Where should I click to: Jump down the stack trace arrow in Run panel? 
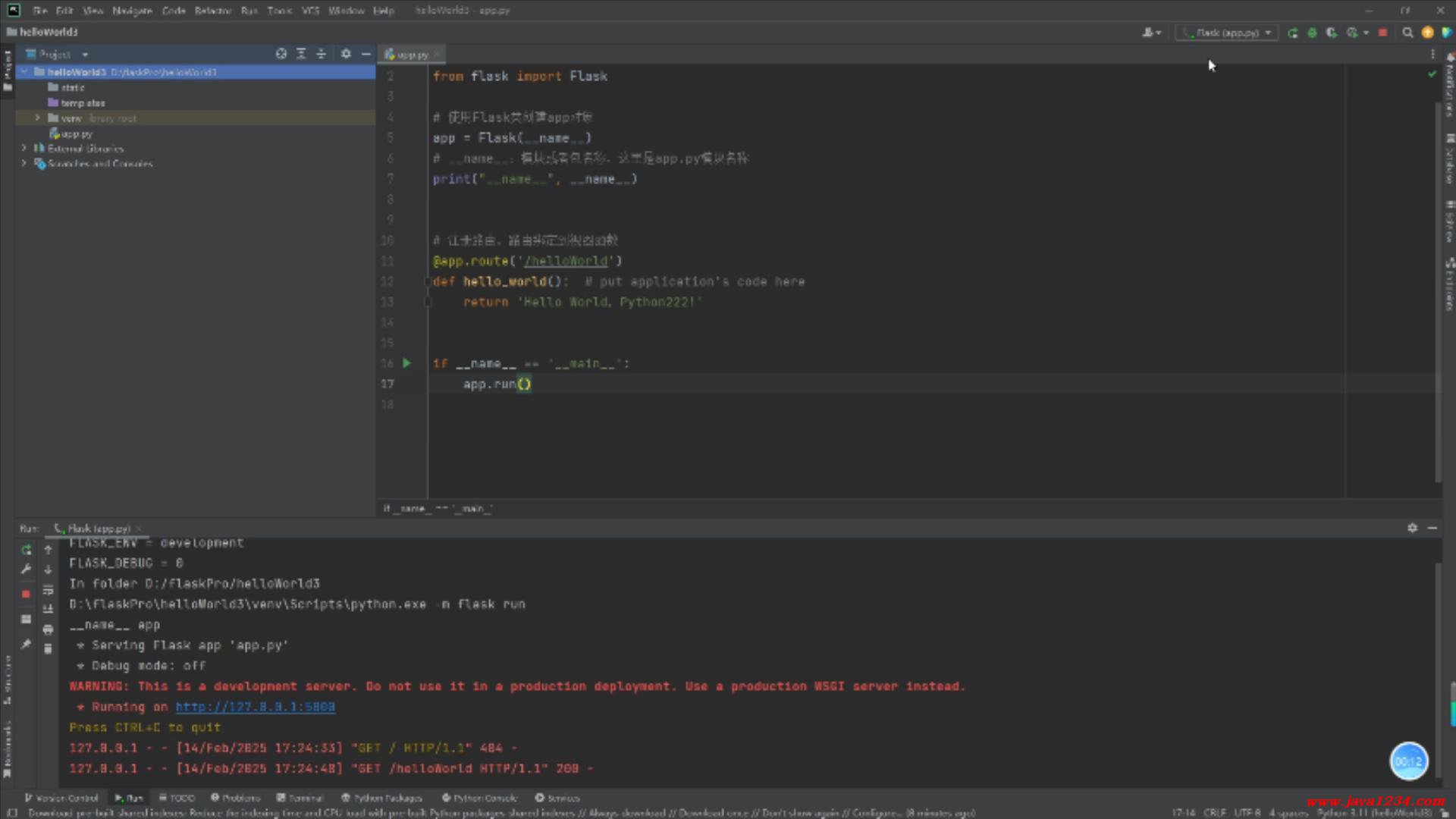click(48, 570)
